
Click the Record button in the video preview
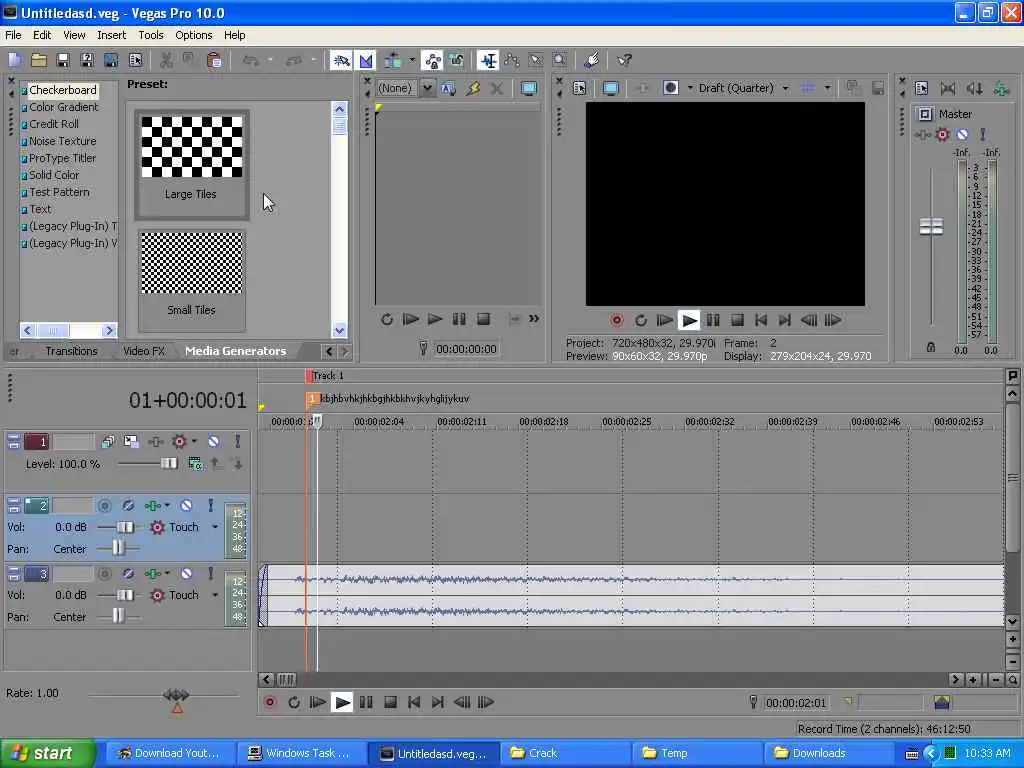click(x=616, y=320)
